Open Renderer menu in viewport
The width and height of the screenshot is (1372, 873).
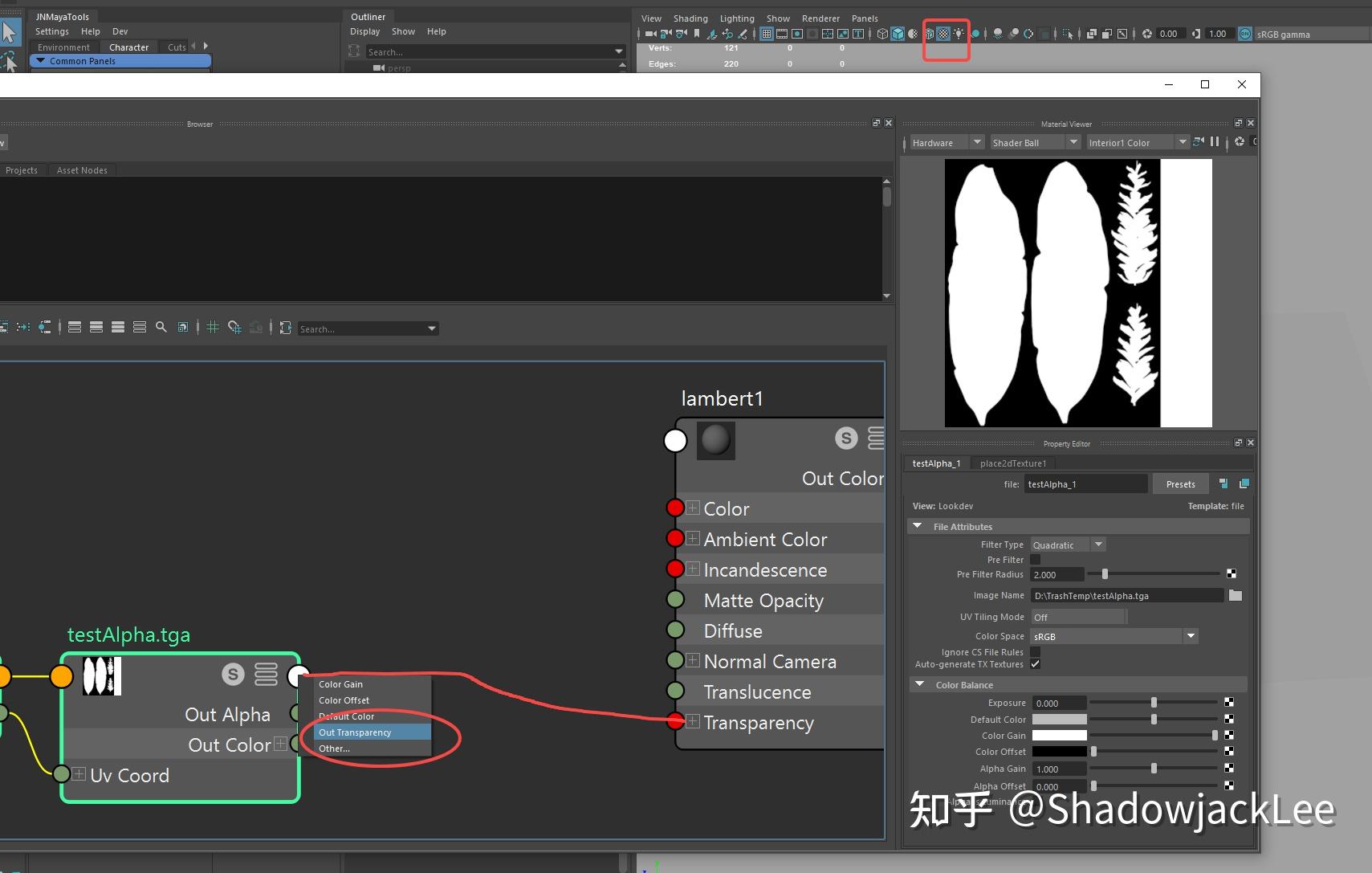click(820, 18)
